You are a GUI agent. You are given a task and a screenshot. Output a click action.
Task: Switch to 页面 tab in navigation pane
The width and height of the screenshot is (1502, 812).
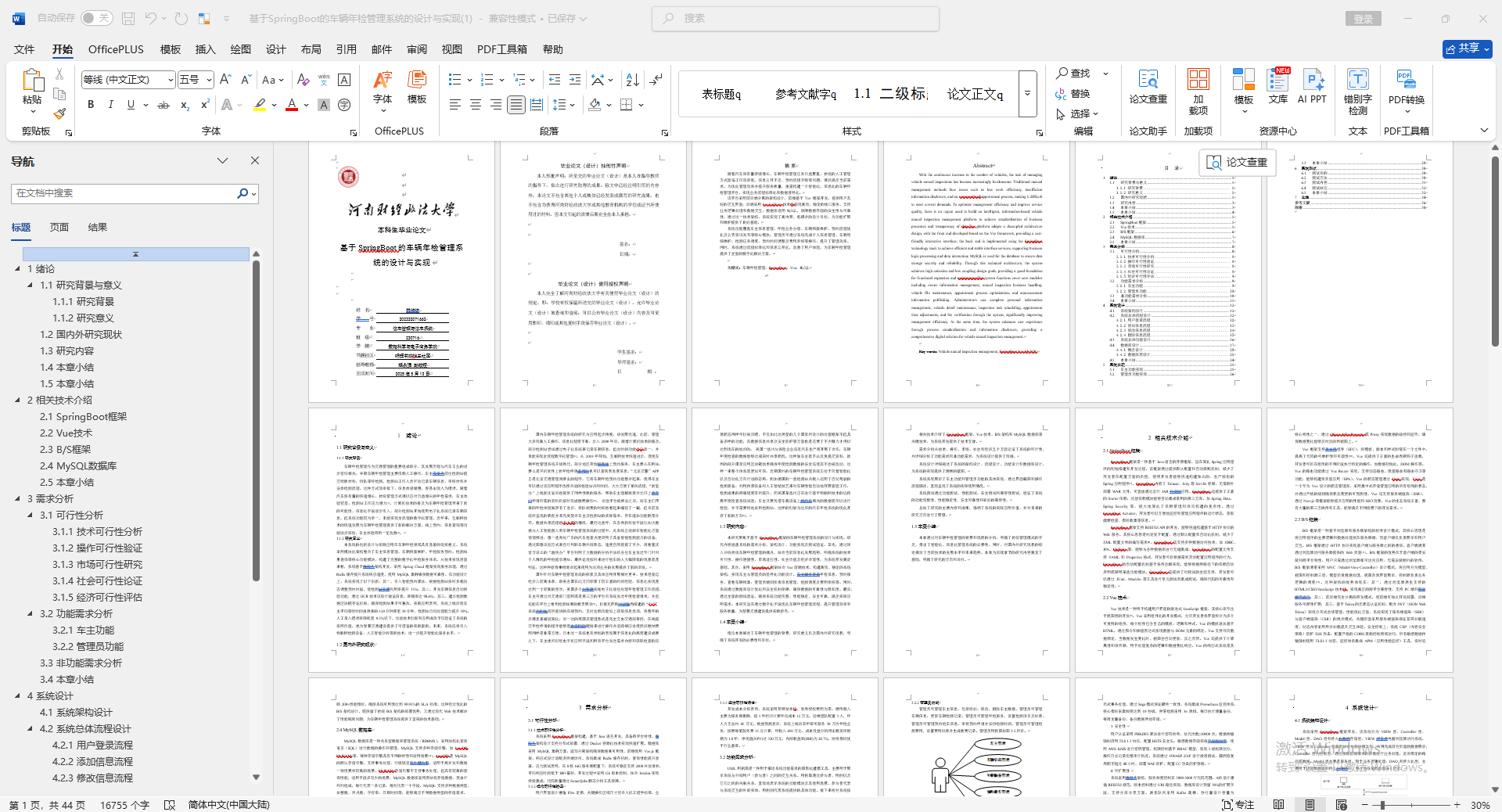(x=59, y=227)
